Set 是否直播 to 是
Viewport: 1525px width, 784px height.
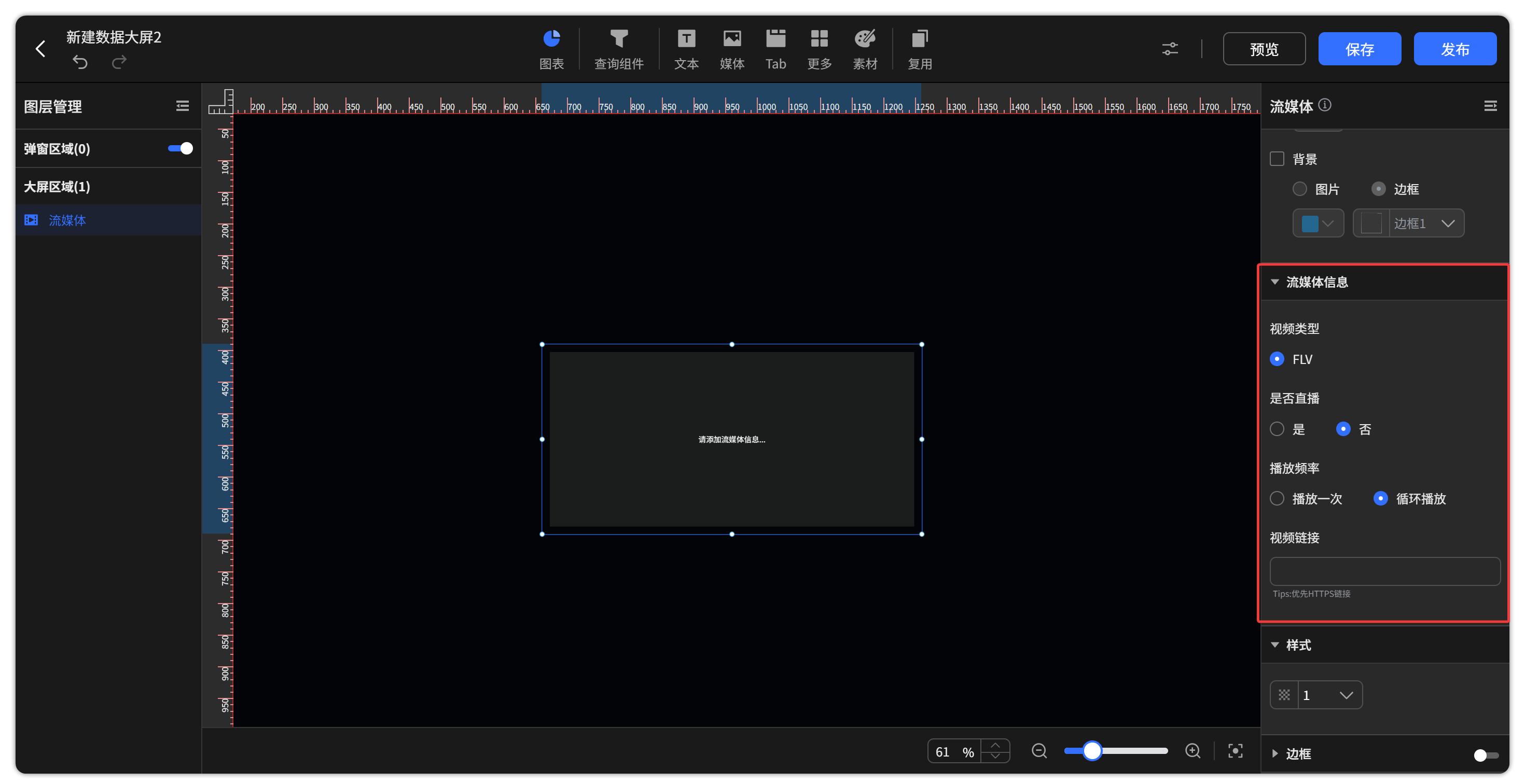[1277, 429]
